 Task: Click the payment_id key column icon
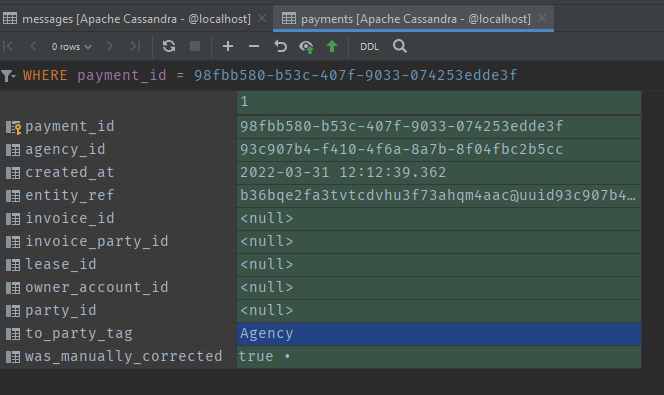pyautogui.click(x=13, y=127)
